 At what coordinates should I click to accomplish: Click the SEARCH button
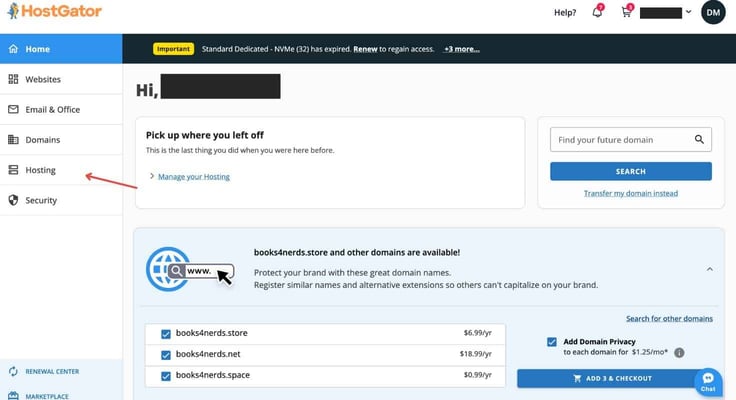[x=631, y=171]
